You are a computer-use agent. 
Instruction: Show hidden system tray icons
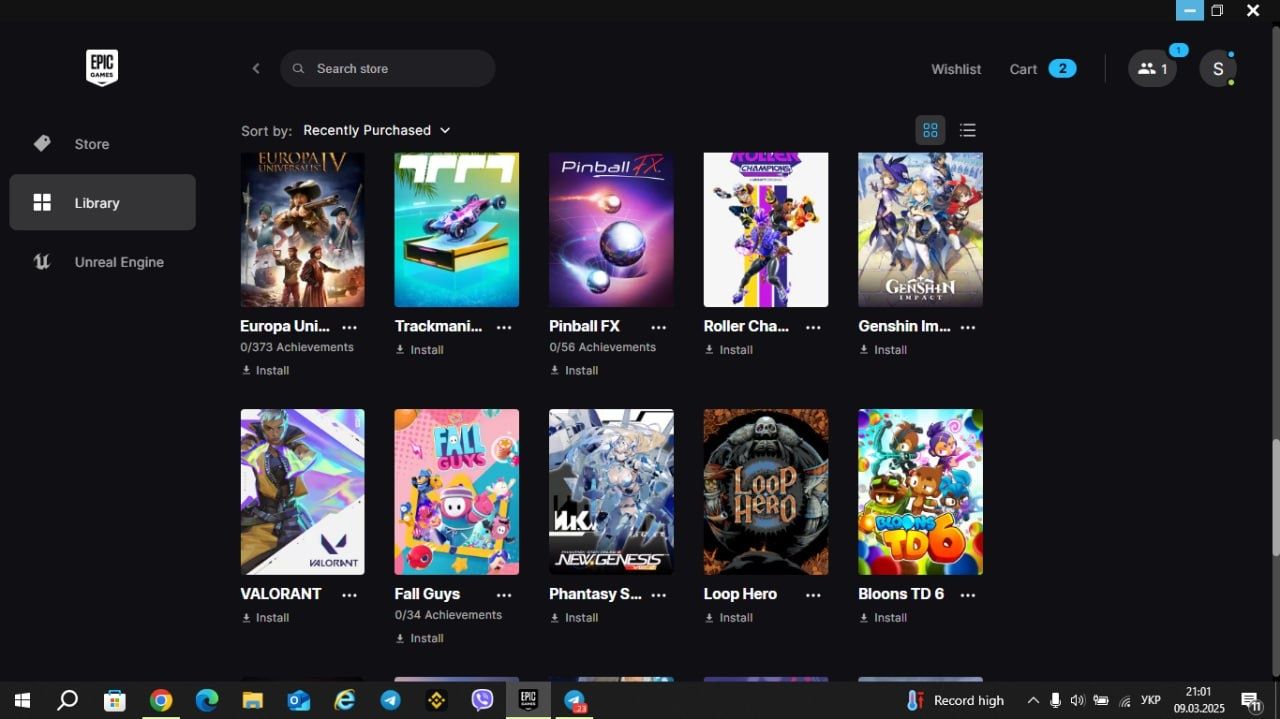click(1033, 701)
